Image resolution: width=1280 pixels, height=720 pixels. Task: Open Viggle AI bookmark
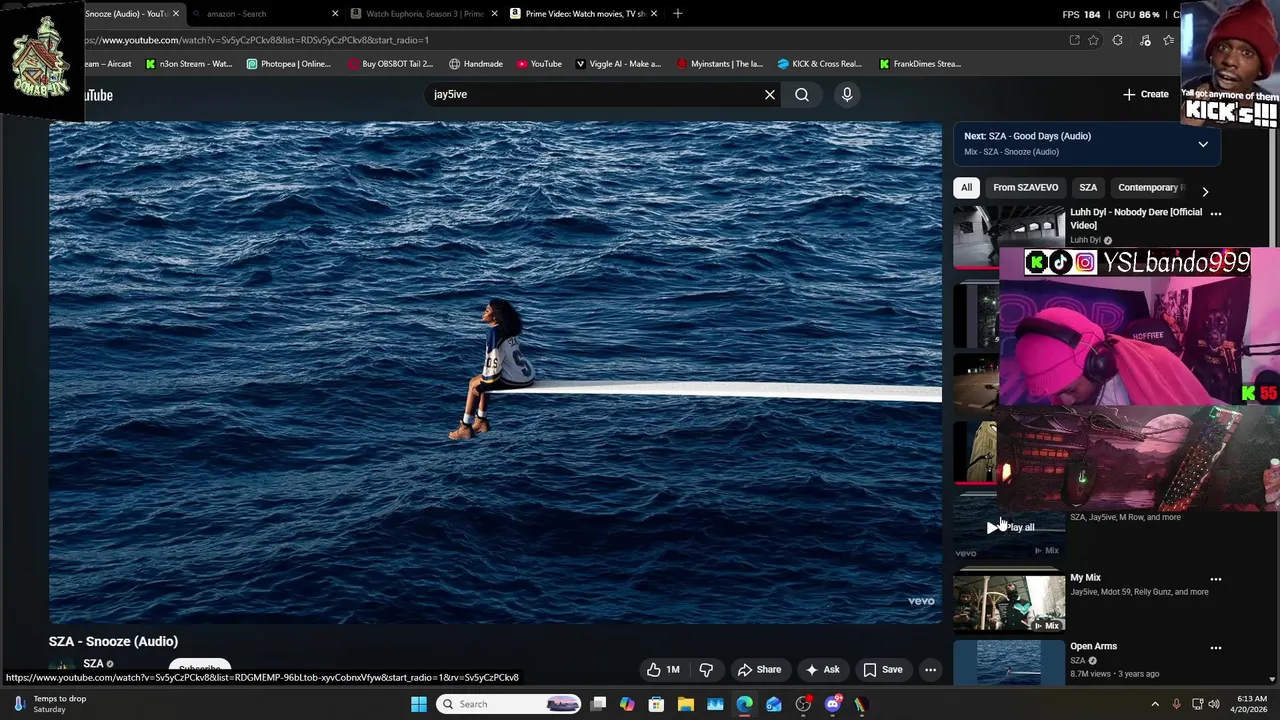click(x=618, y=64)
